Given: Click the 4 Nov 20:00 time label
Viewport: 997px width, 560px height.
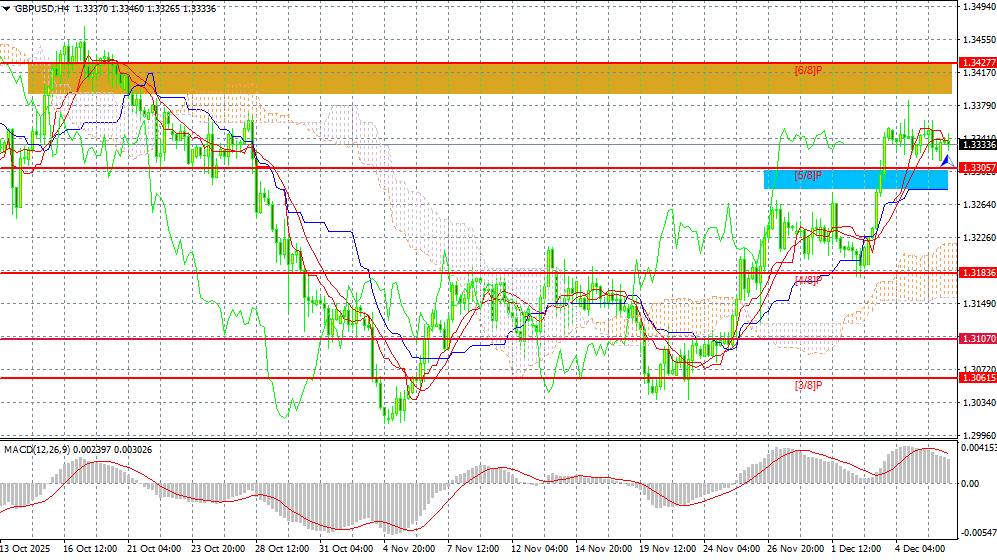Looking at the screenshot, I should coord(409,549).
